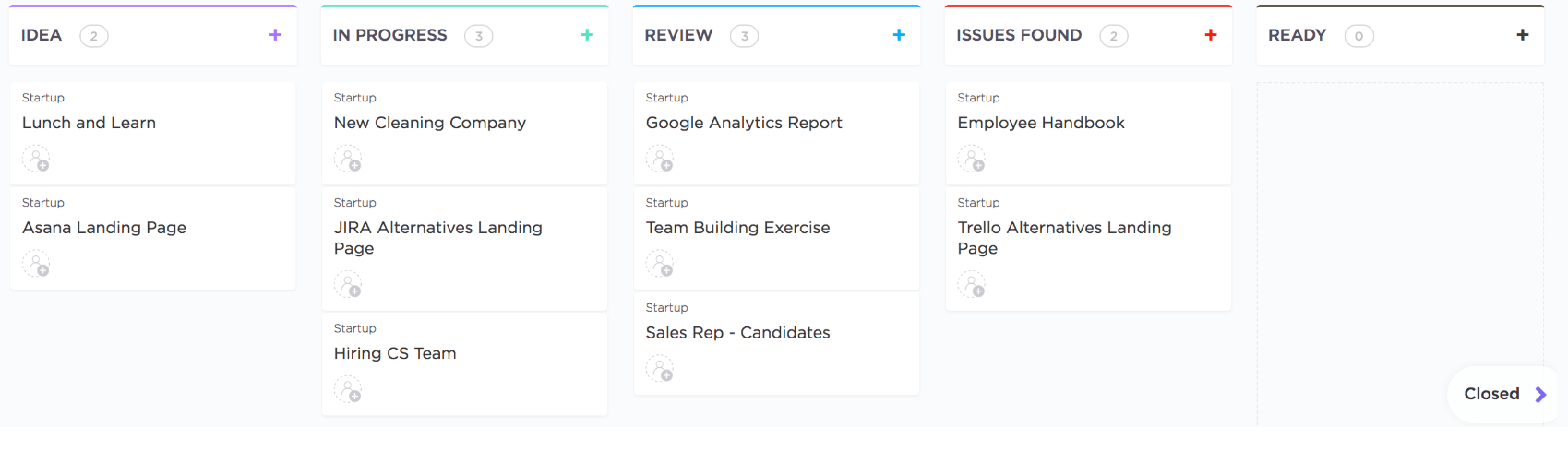Click the empty READY column drop area
This screenshot has width=1568, height=451.
pos(1399,231)
